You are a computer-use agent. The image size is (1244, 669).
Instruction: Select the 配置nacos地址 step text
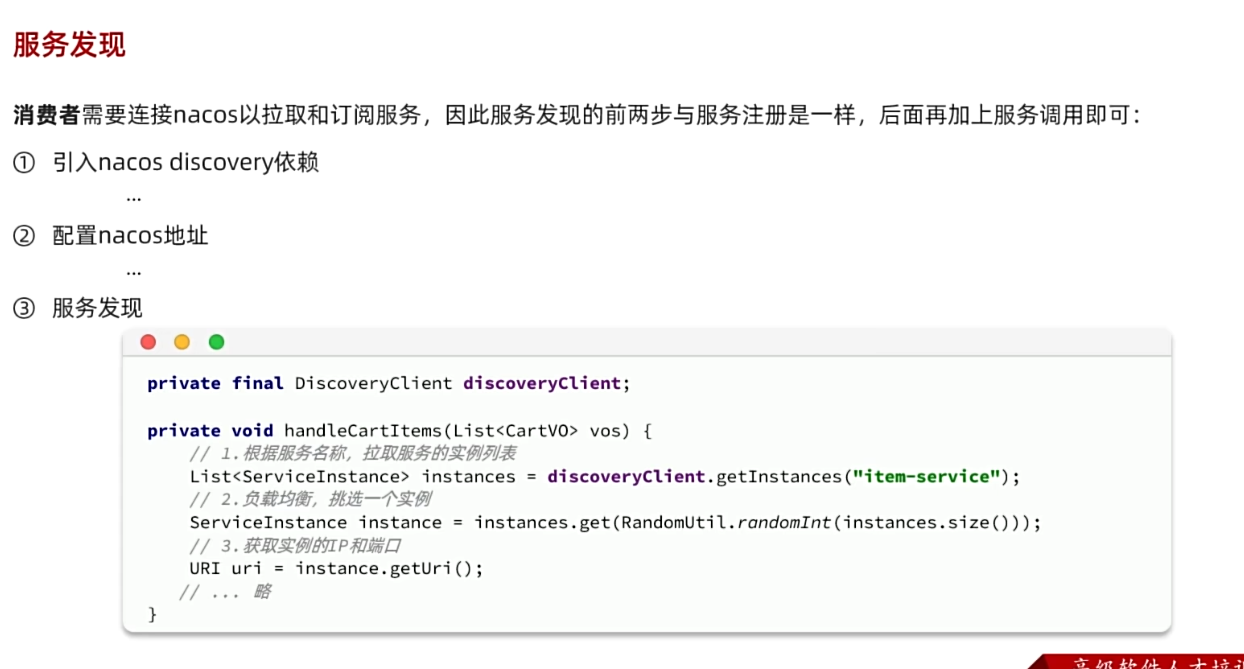pyautogui.click(x=131, y=236)
